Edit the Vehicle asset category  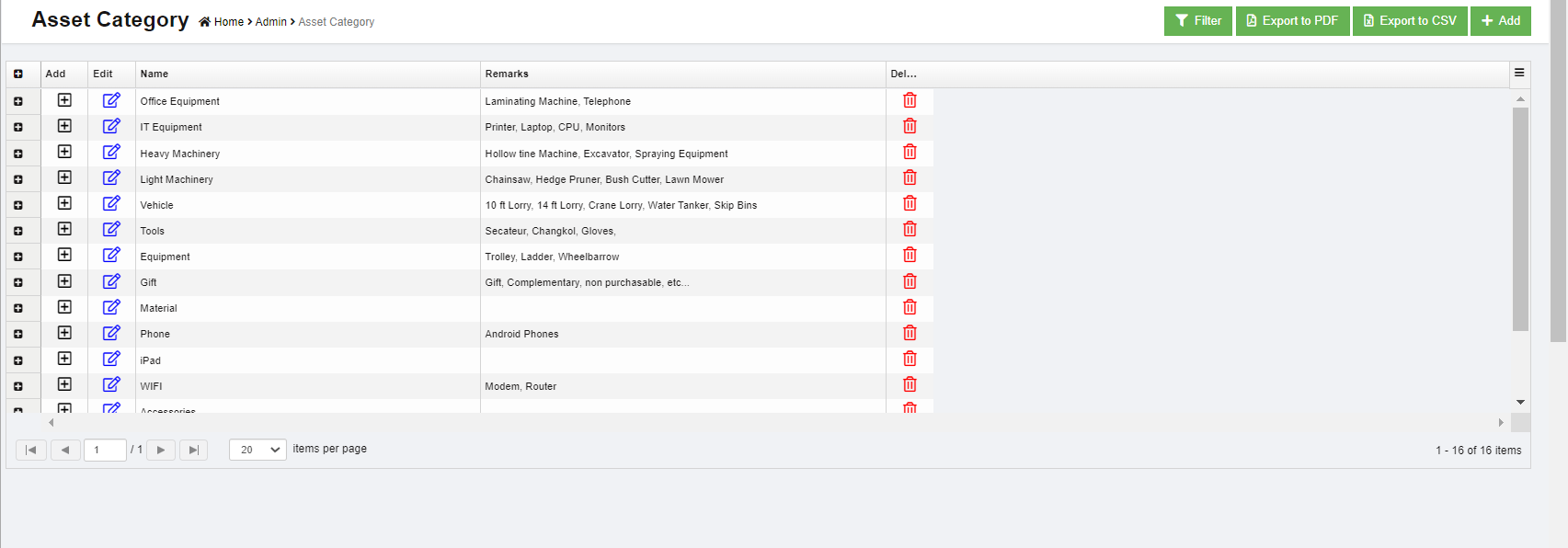111,203
